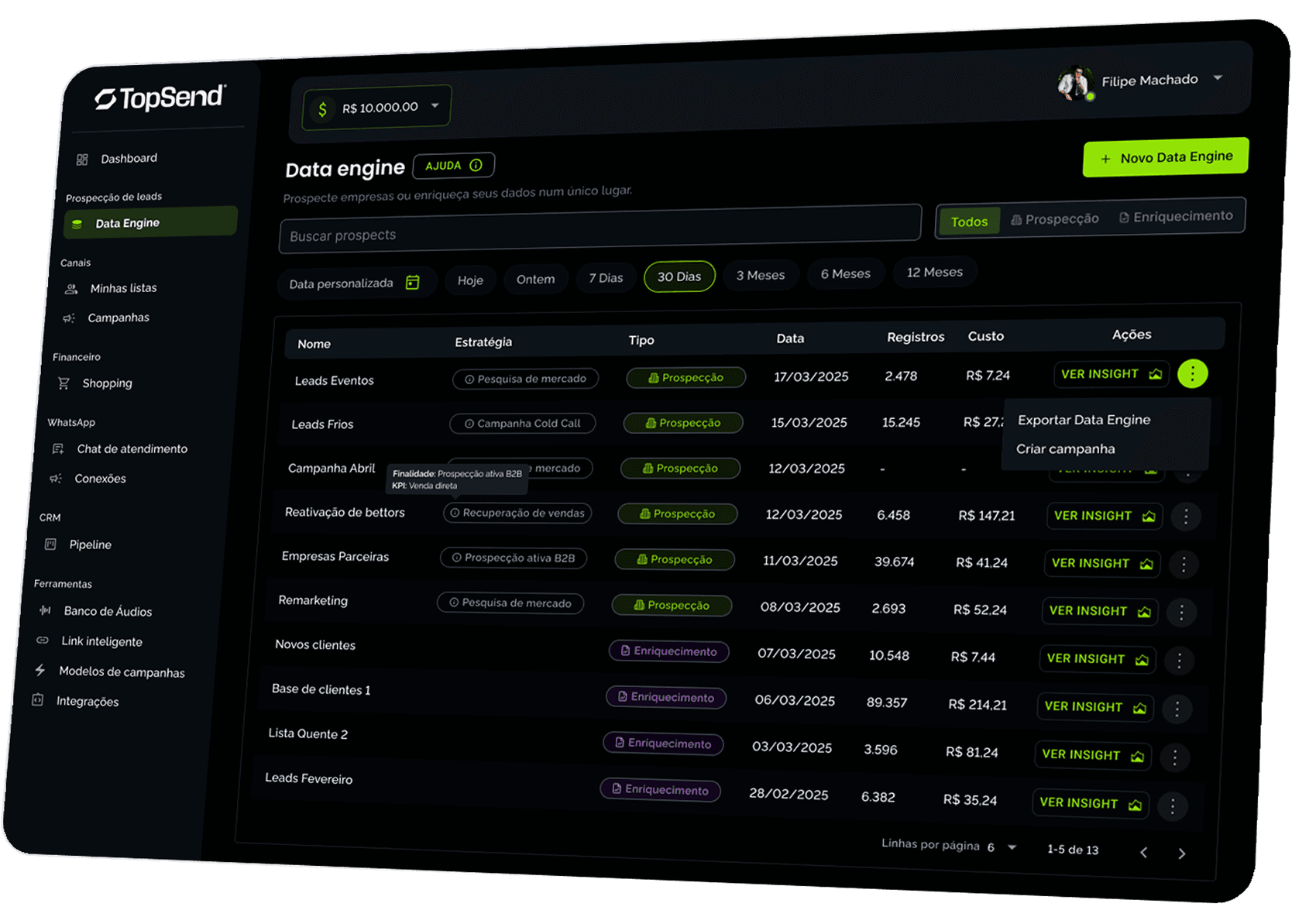Open the three-dot menu for Base de clientes 1

coord(1177,709)
